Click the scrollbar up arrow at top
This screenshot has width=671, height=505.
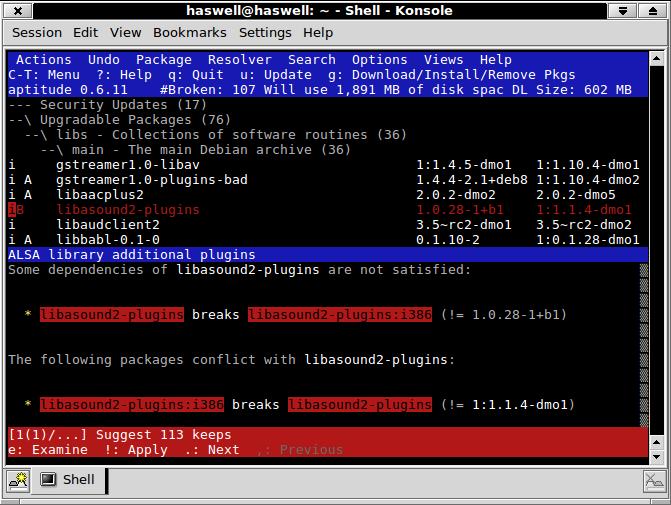tap(656, 58)
